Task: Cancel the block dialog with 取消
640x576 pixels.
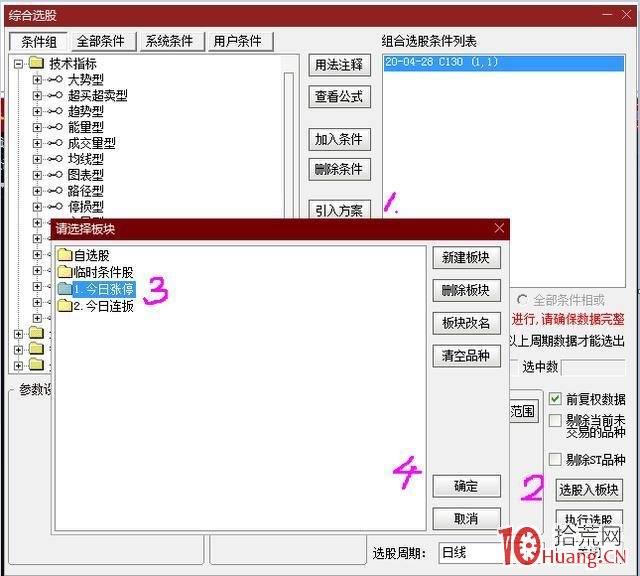Action: click(x=466, y=519)
